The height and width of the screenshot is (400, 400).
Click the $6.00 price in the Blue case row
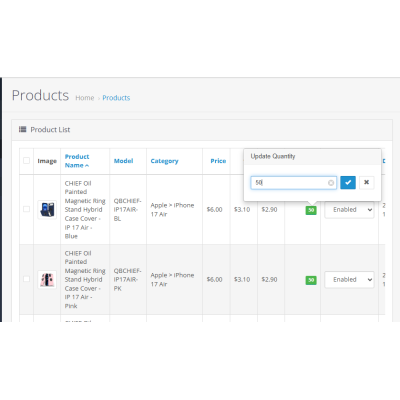214,210
